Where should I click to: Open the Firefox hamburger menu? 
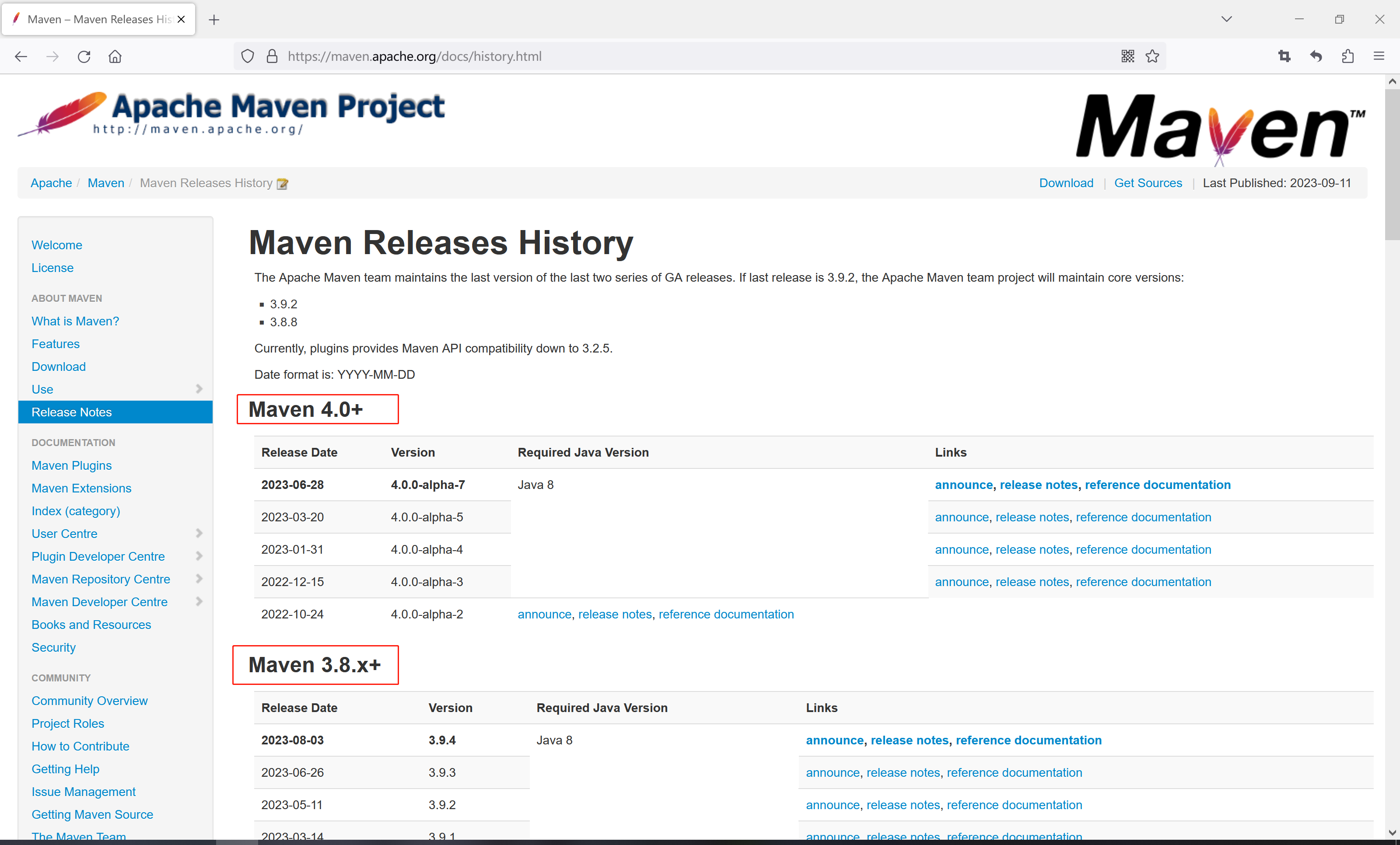point(1379,56)
